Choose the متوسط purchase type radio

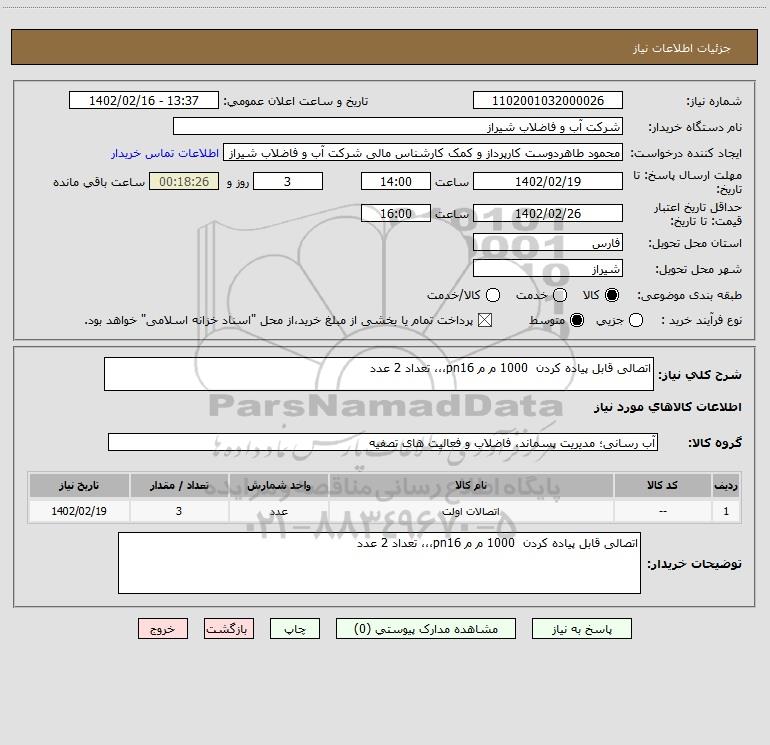pos(577,321)
